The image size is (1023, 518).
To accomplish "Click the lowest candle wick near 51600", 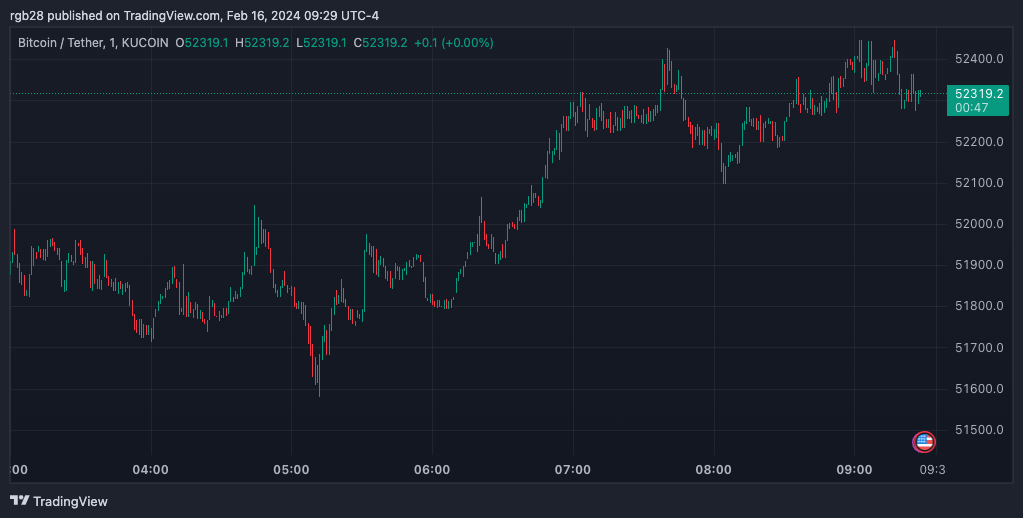I will pyautogui.click(x=319, y=390).
